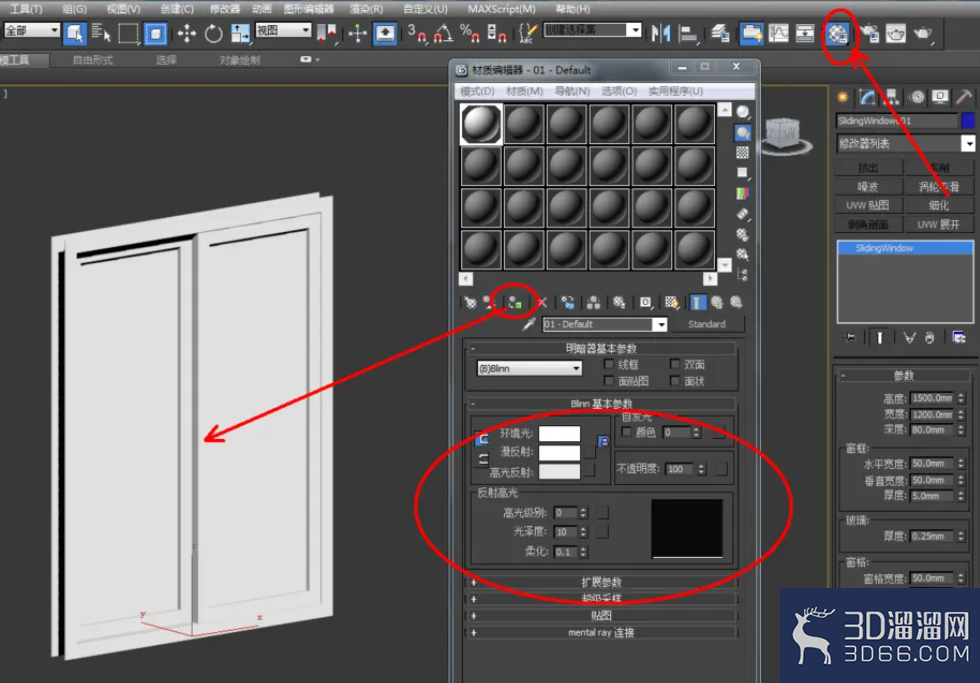Open the 01 - Default material name dropdown
980x683 pixels.
pyautogui.click(x=660, y=324)
